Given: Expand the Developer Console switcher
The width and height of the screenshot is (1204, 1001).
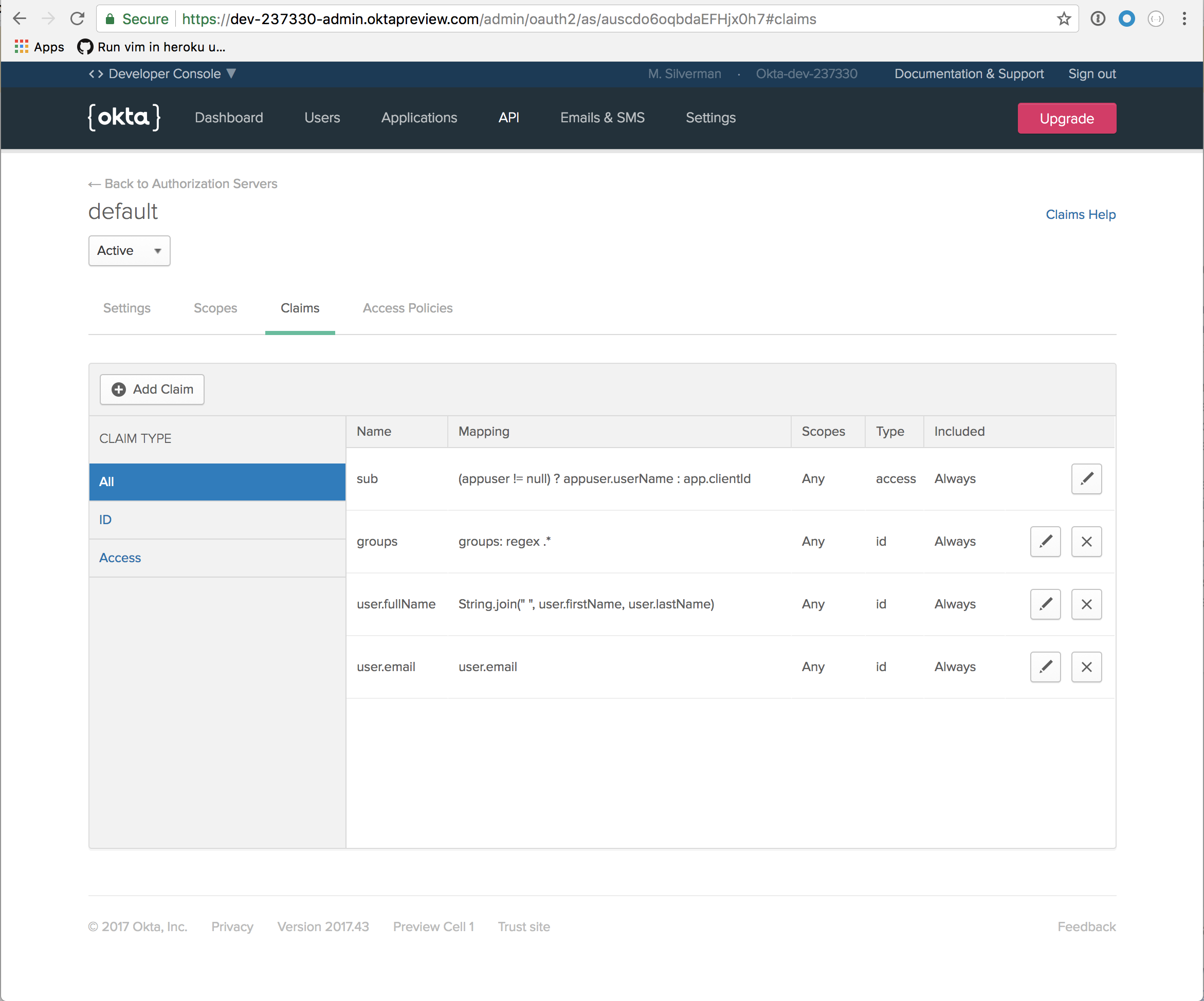Looking at the screenshot, I should pyautogui.click(x=162, y=74).
